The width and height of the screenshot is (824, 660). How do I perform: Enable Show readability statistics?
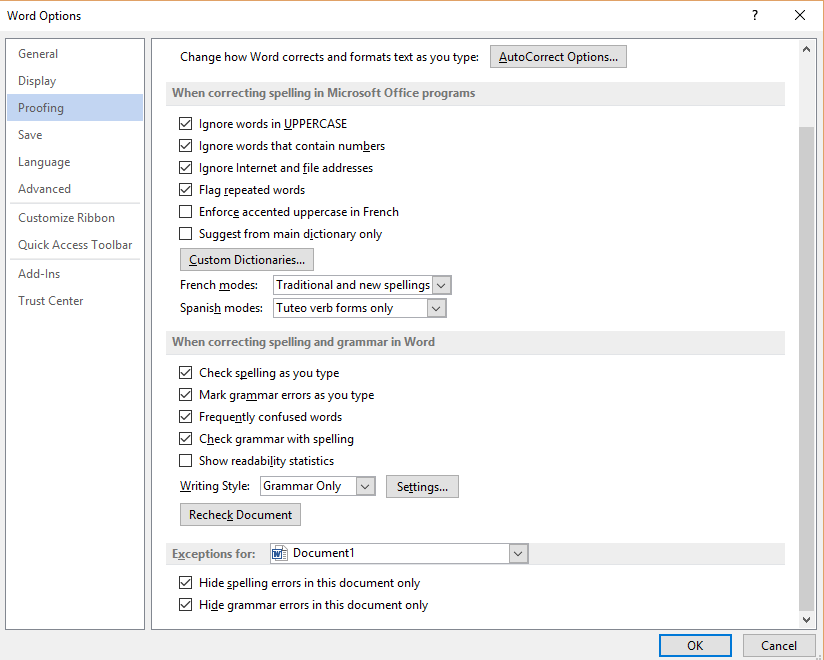(x=186, y=460)
